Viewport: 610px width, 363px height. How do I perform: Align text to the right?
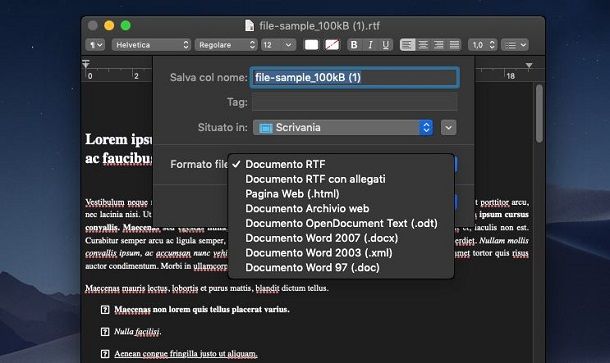(438, 45)
